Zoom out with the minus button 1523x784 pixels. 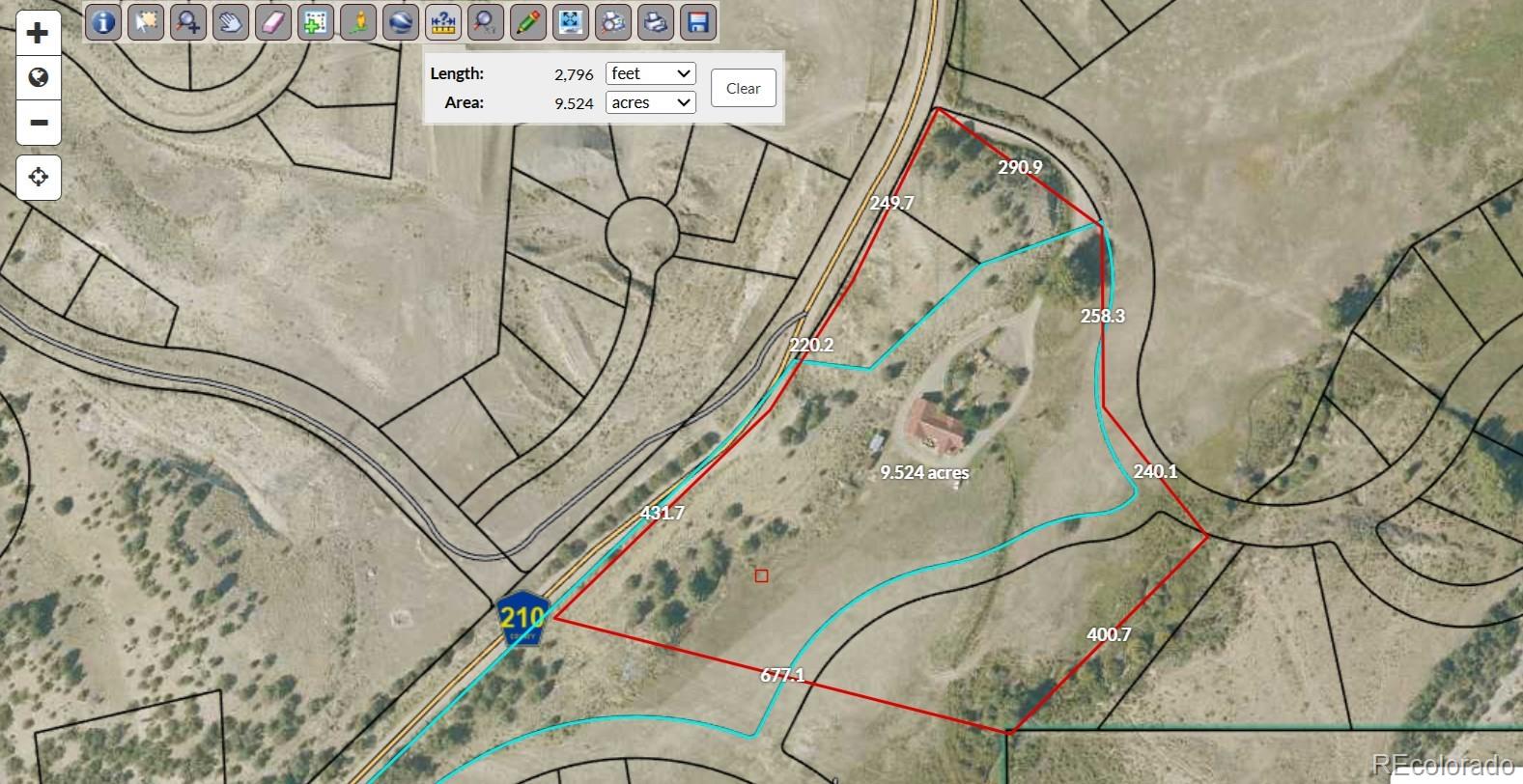(39, 123)
